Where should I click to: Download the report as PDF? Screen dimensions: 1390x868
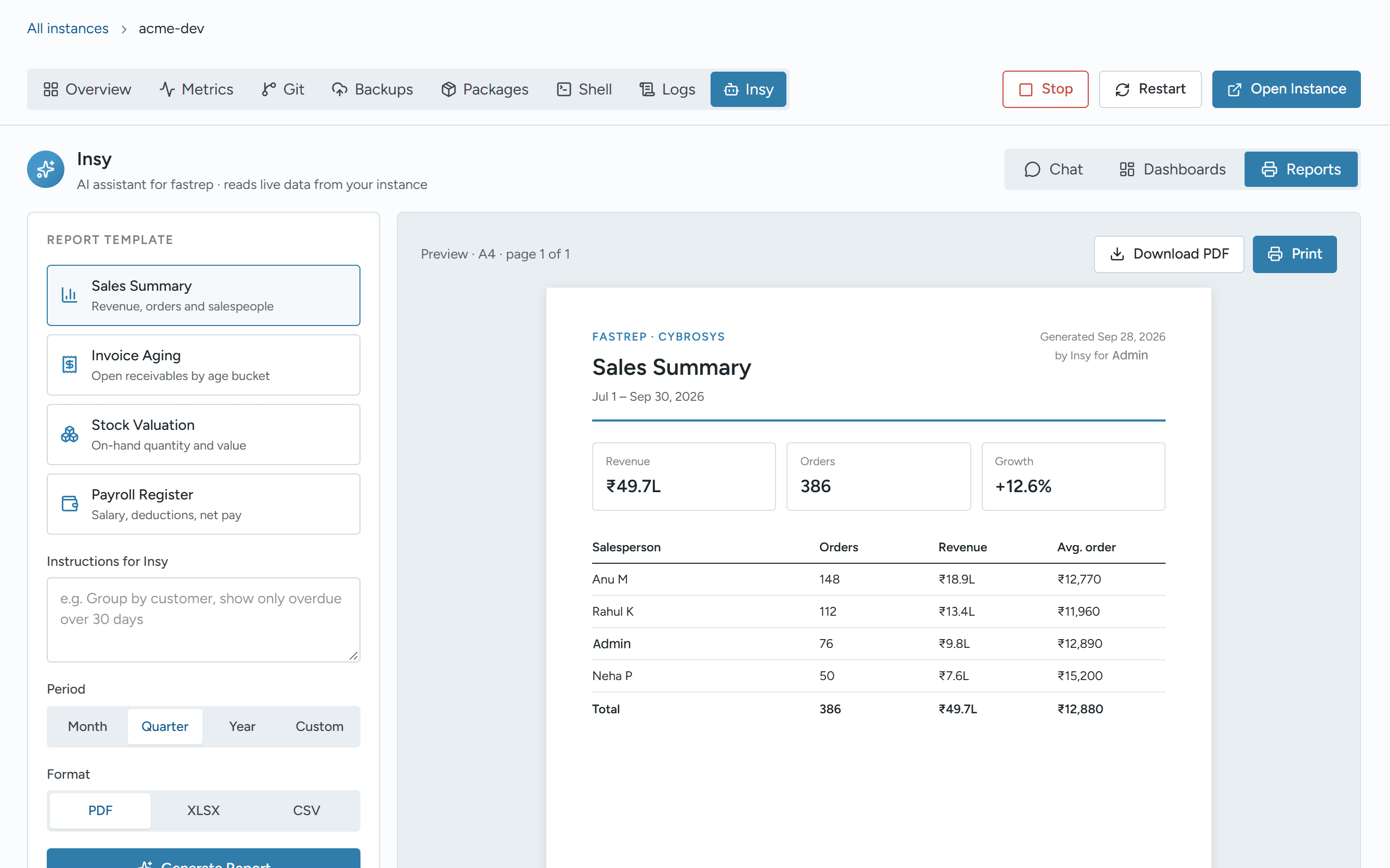coord(1169,254)
